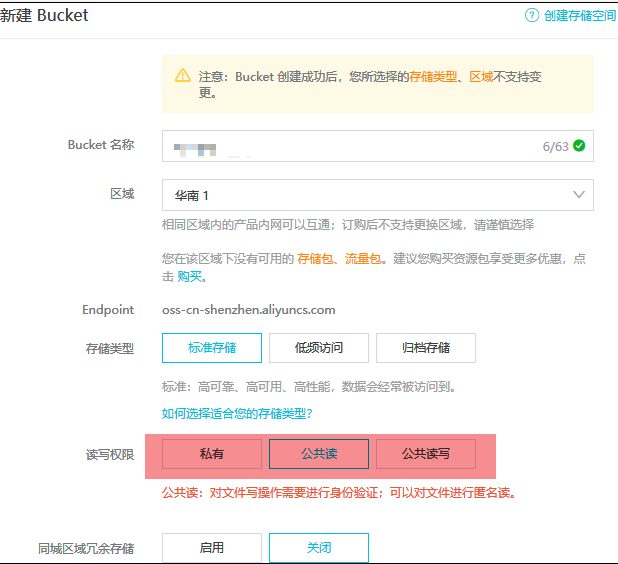Screen dimensions: 618x564
Task: Choose 关闭 for 同城区域冗余存储
Action: [319, 548]
